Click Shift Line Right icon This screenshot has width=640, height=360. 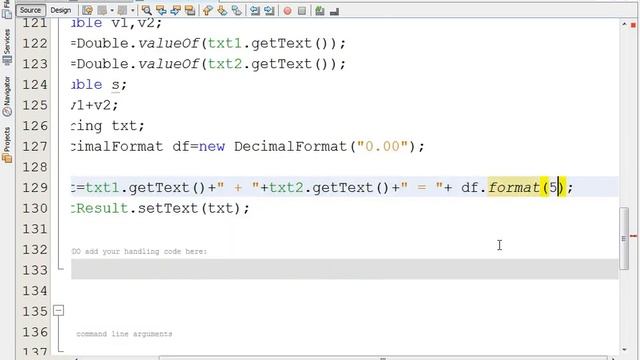pos(269,11)
